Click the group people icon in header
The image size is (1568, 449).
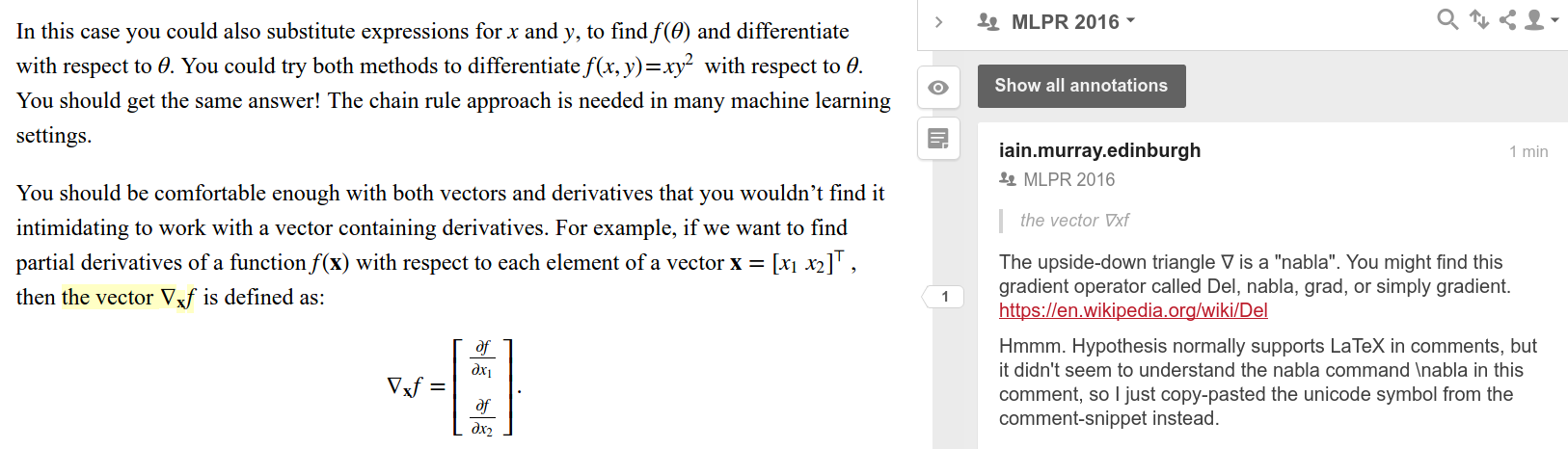(x=988, y=21)
